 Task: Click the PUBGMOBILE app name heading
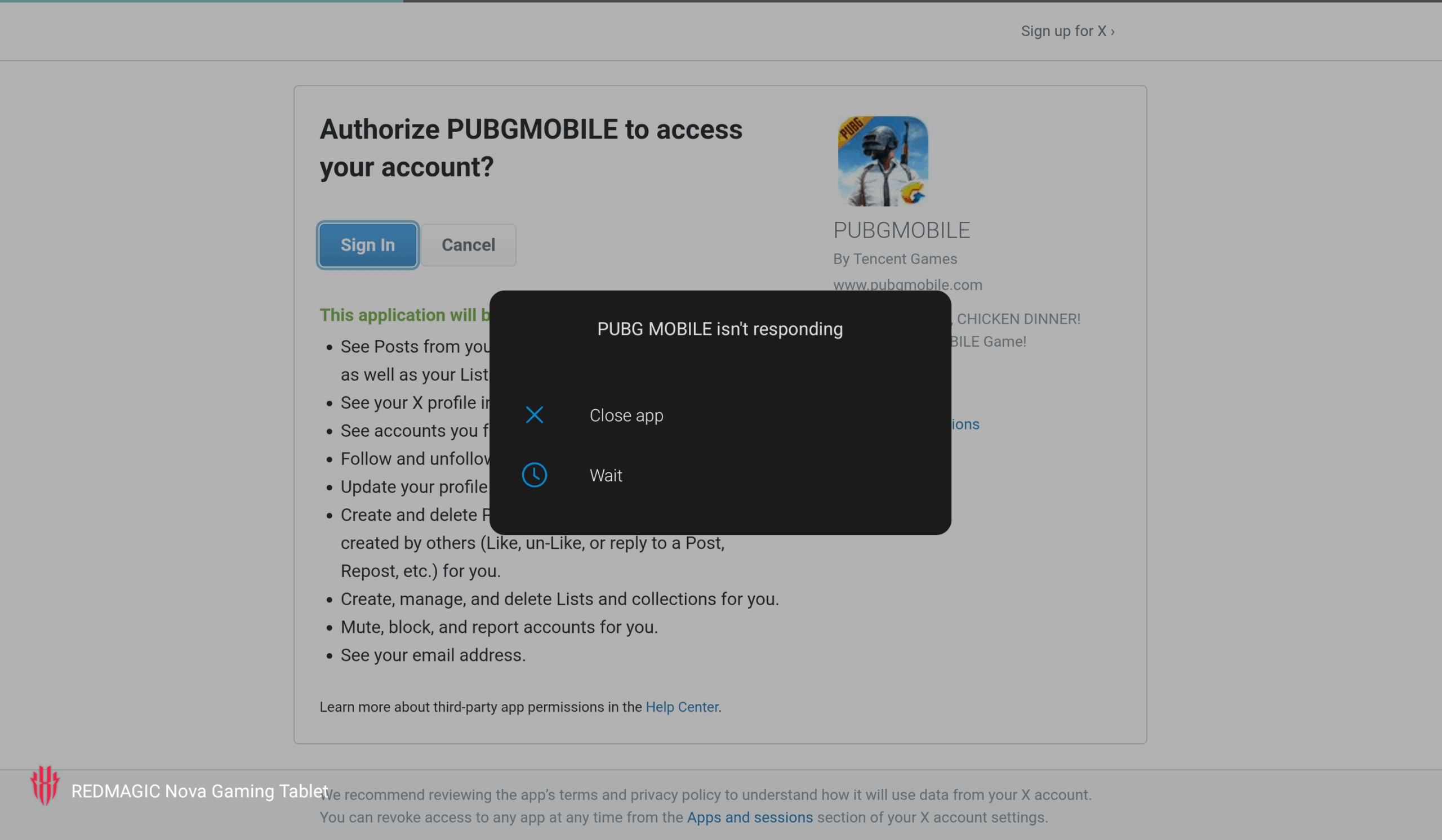tap(901, 230)
